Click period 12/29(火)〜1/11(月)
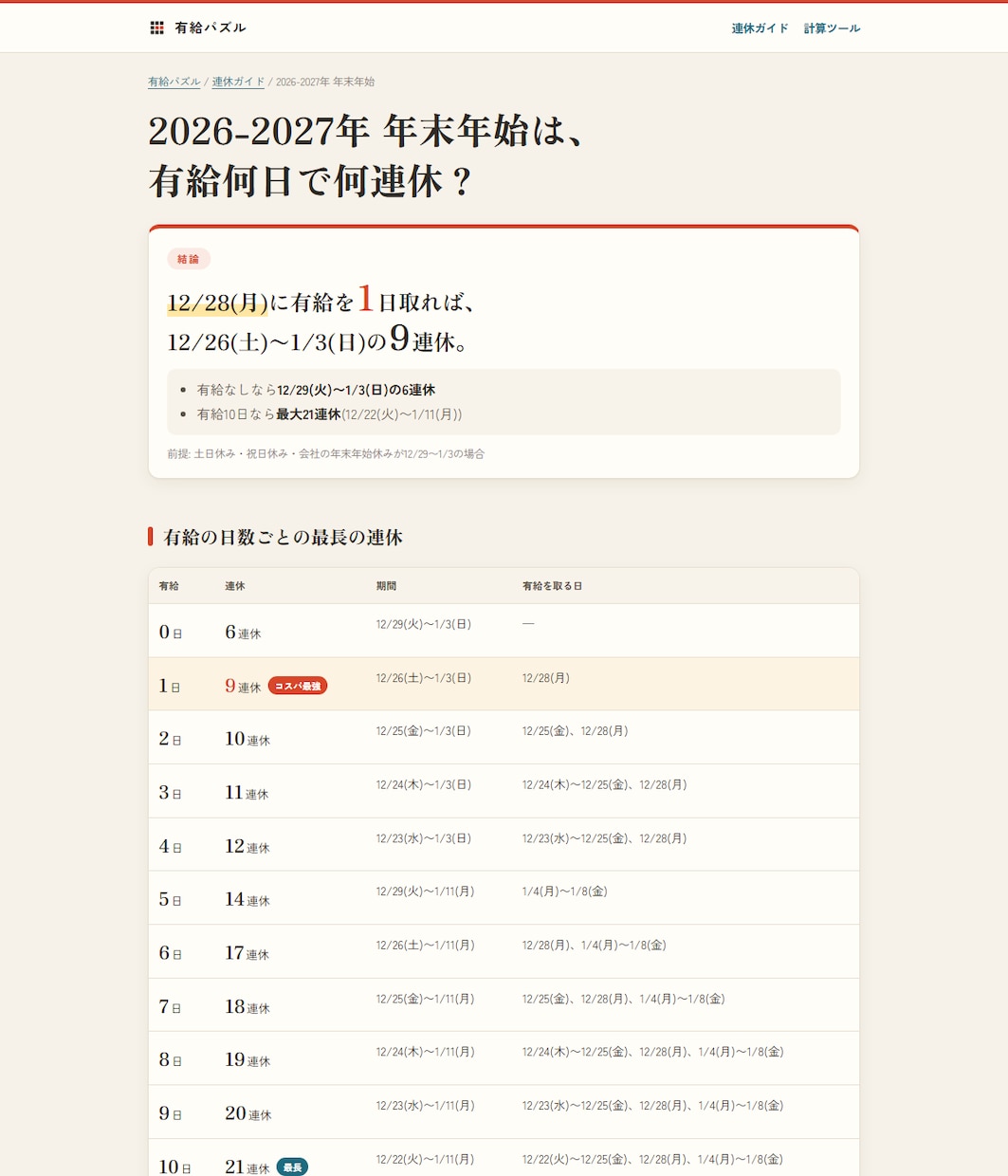1008x1176 pixels. coord(425,891)
